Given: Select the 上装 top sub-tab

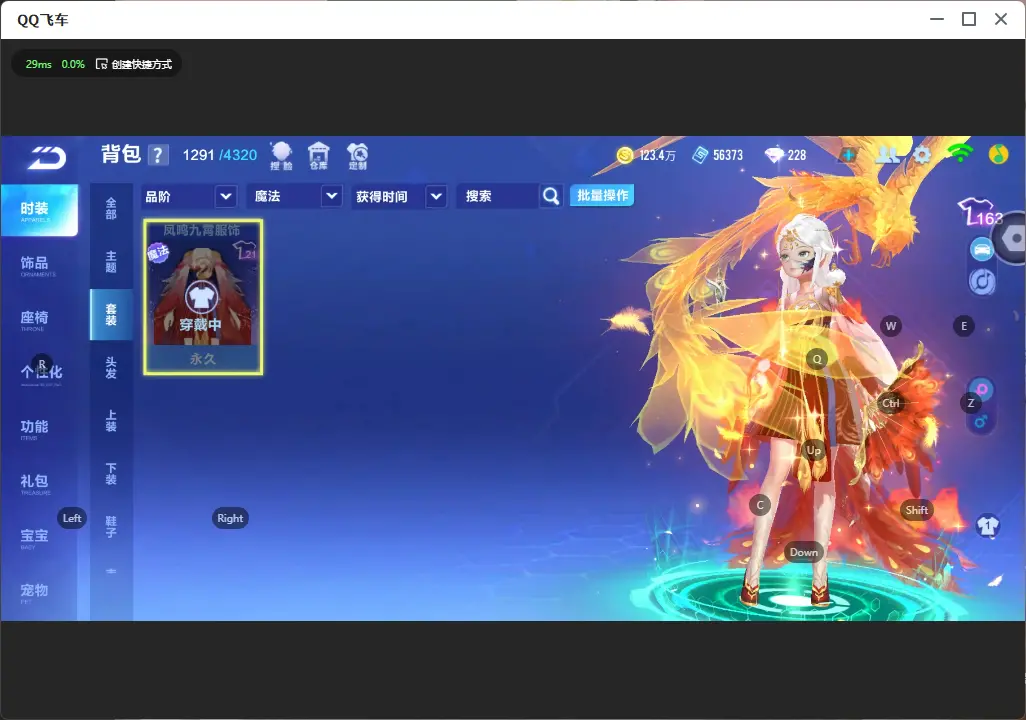Looking at the screenshot, I should click(x=111, y=421).
